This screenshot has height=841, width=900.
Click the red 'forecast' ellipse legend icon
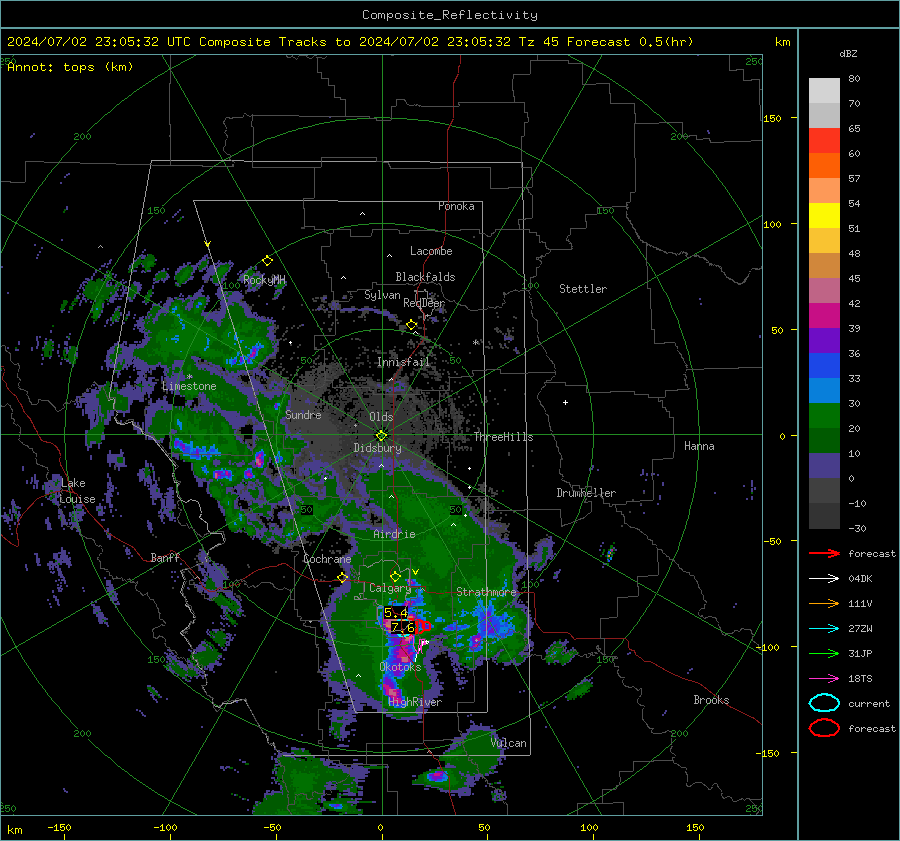[x=824, y=728]
